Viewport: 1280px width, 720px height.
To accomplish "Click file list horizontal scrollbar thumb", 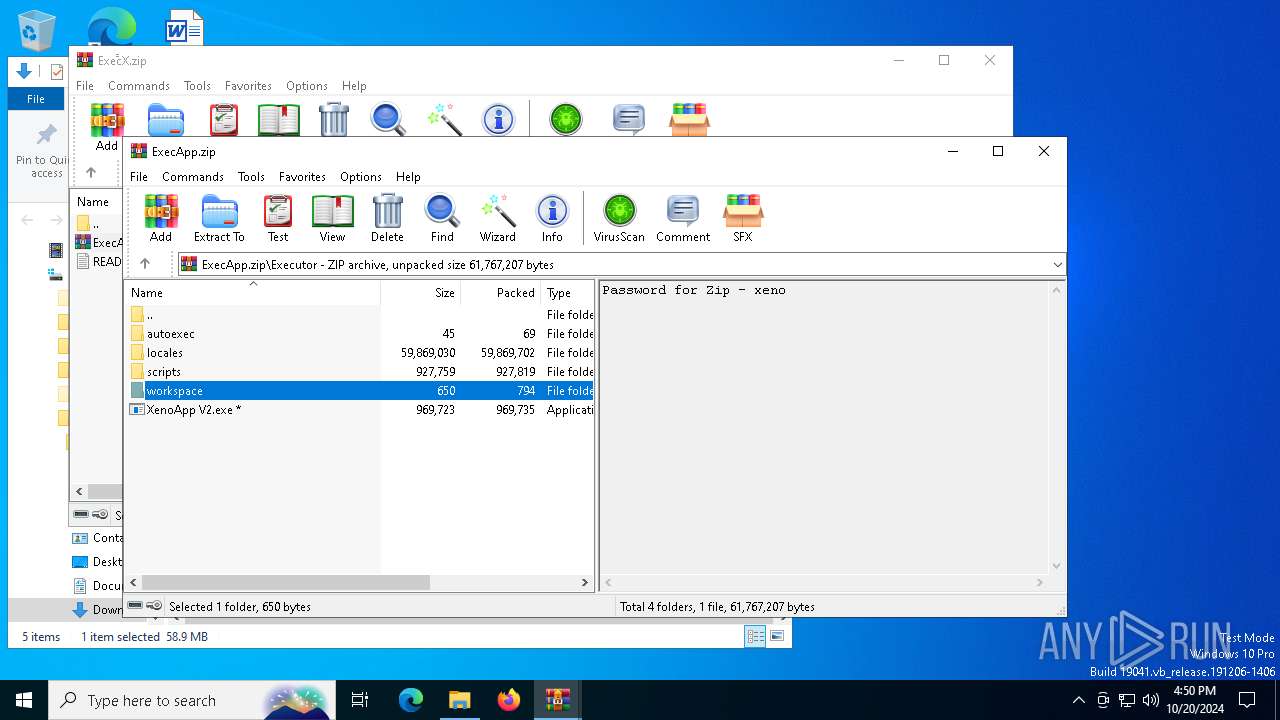I will (285, 582).
